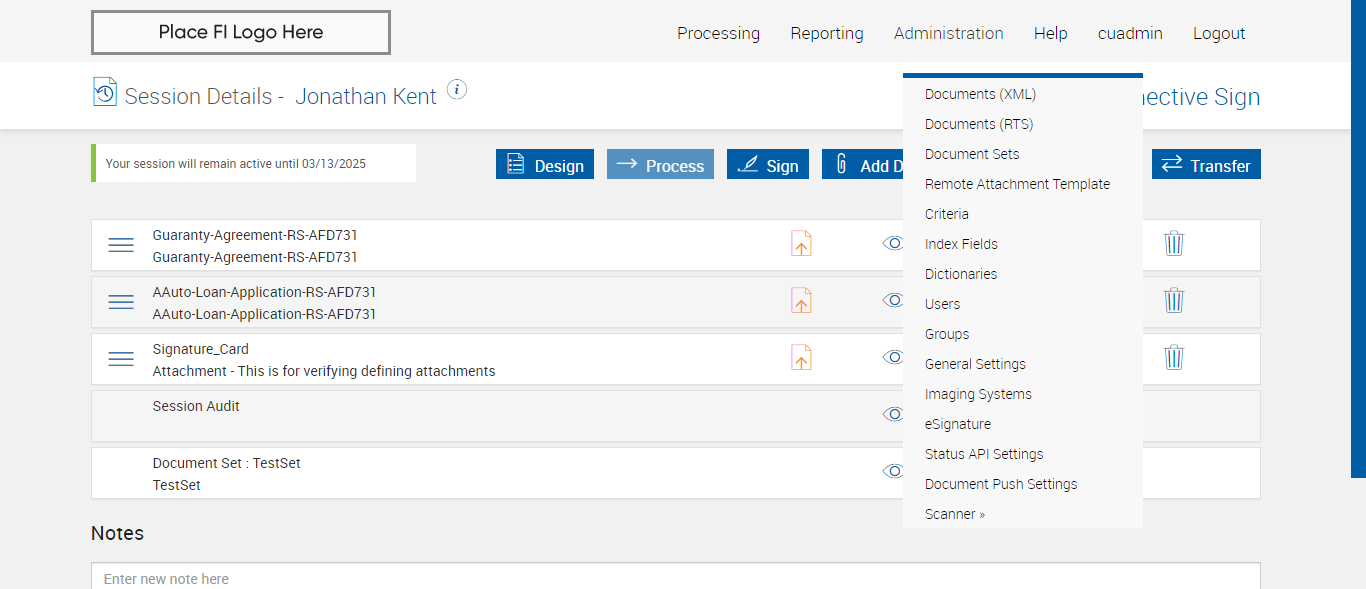Click upload icon for Guaranty-Agreement-RS-AFD731
This screenshot has height=589, width=1366.
pyautogui.click(x=801, y=244)
